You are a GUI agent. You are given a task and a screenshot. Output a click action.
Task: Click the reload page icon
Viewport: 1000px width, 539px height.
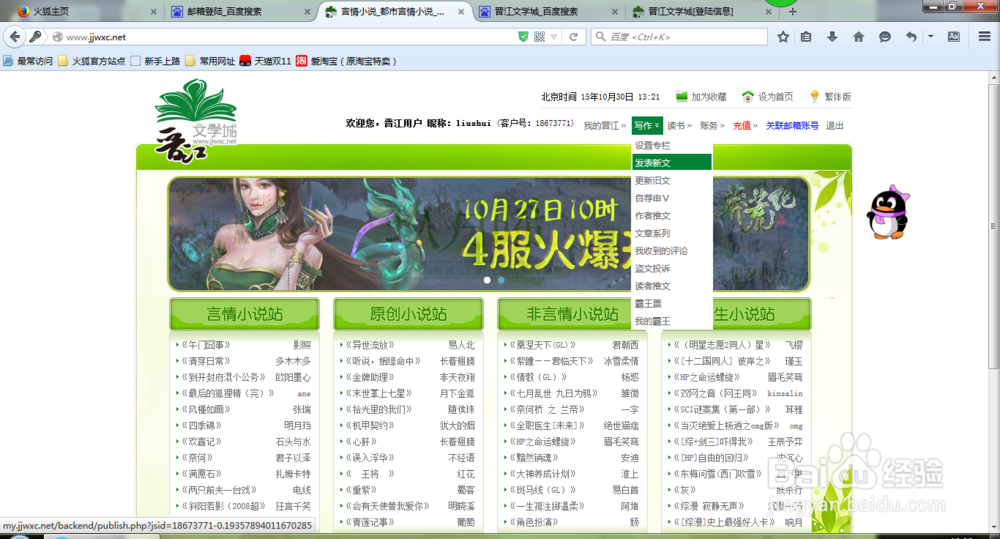coord(573,37)
